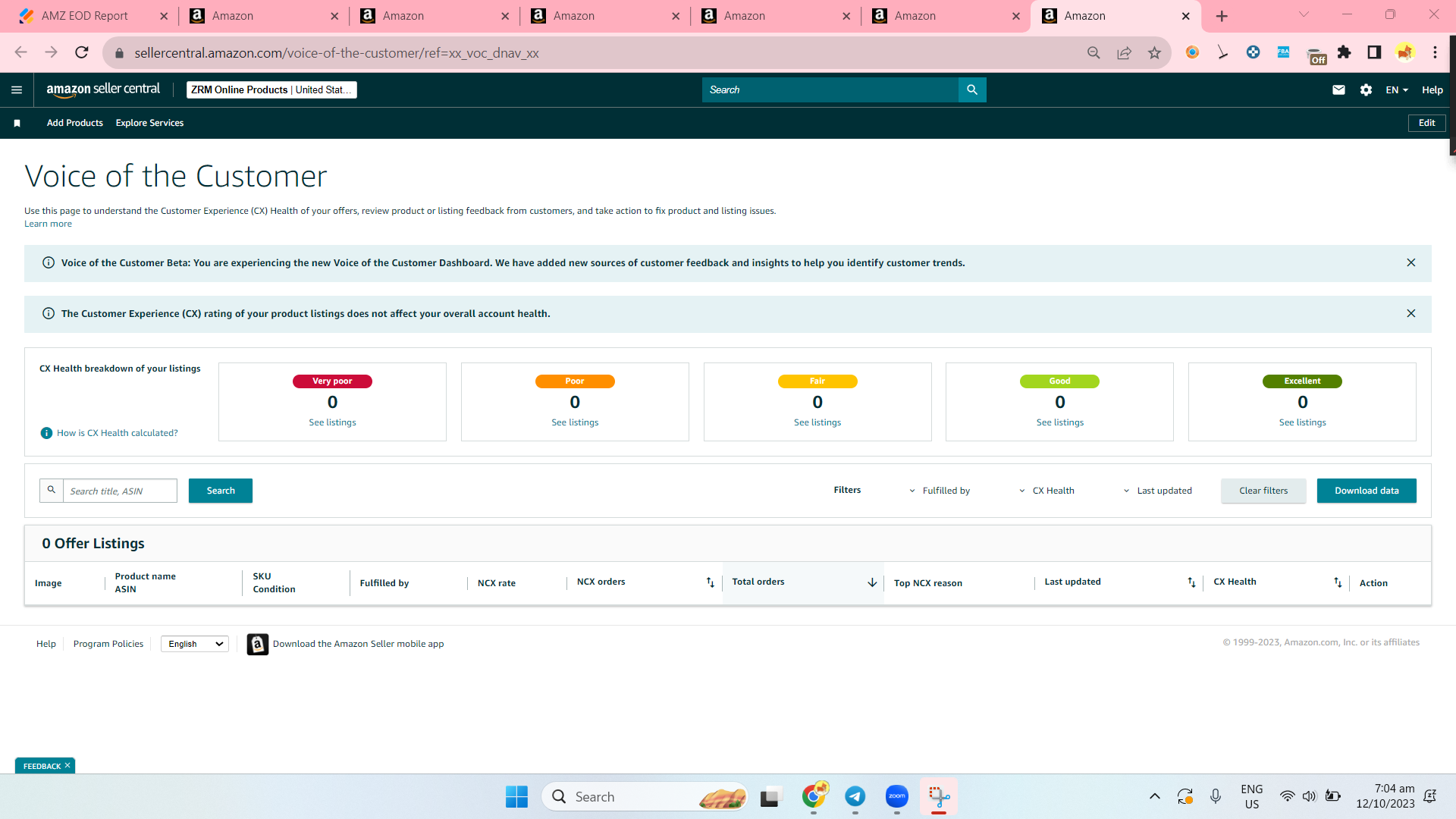Click the Amazon Seller mobile app icon
The image size is (1456, 819).
pos(258,644)
